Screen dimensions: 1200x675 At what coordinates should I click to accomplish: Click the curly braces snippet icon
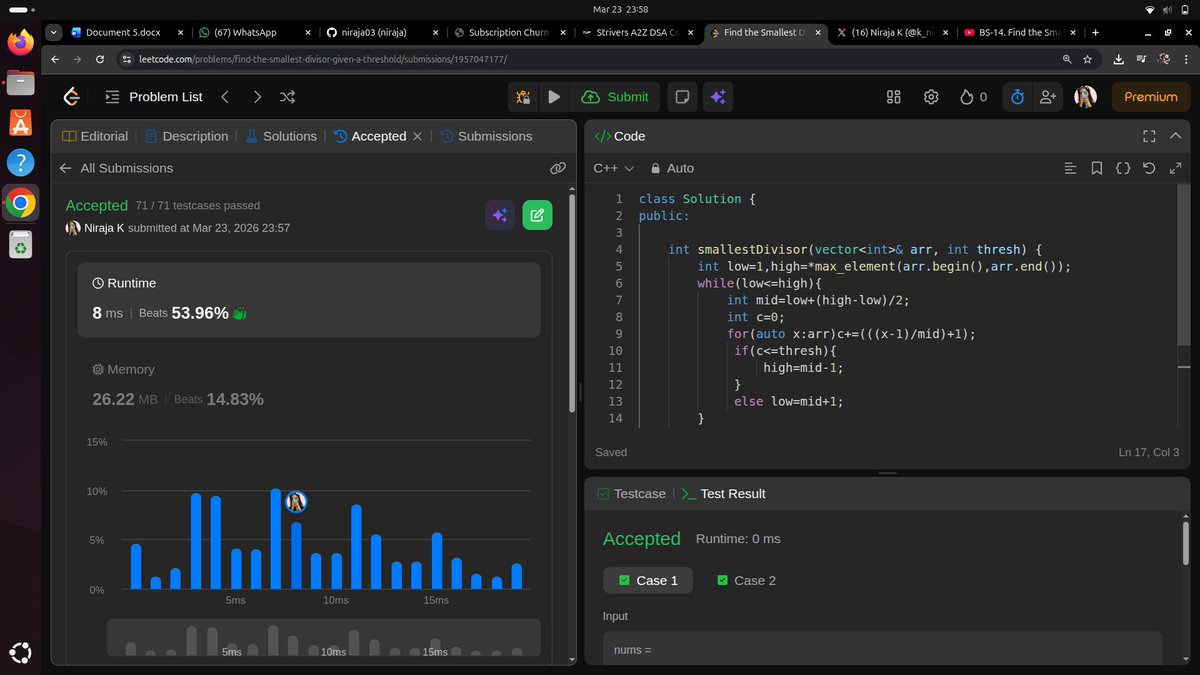(x=1123, y=168)
